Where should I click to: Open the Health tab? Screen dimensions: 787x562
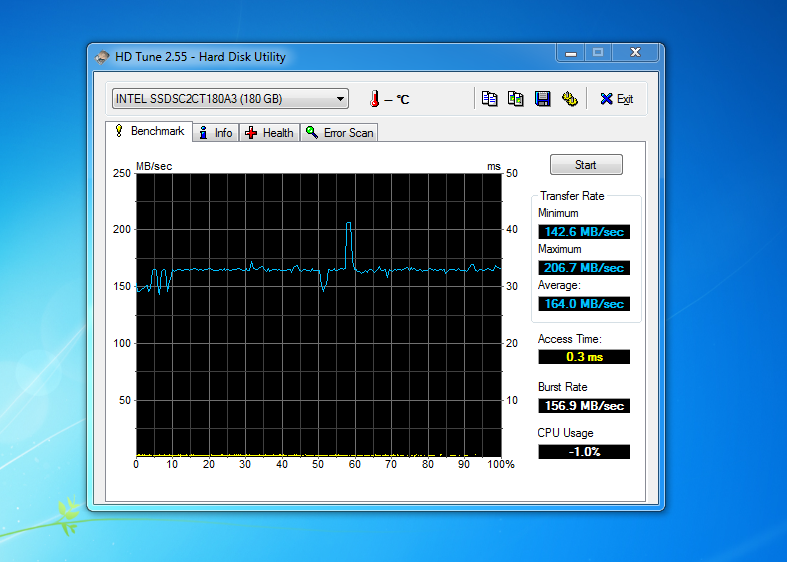pos(270,133)
